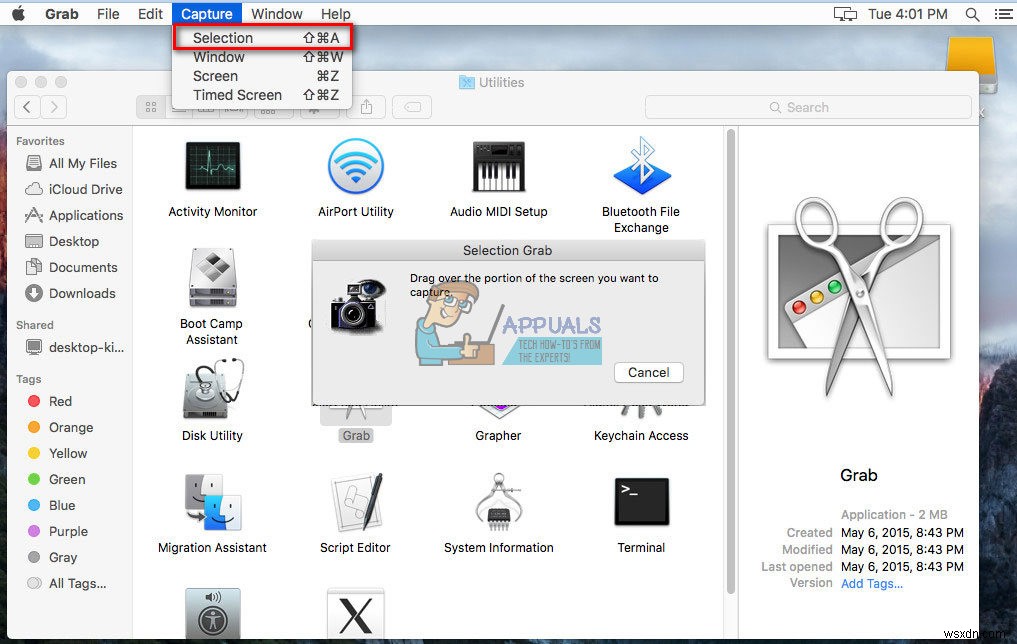Open Spotlight search from the menu bar

tap(973, 14)
